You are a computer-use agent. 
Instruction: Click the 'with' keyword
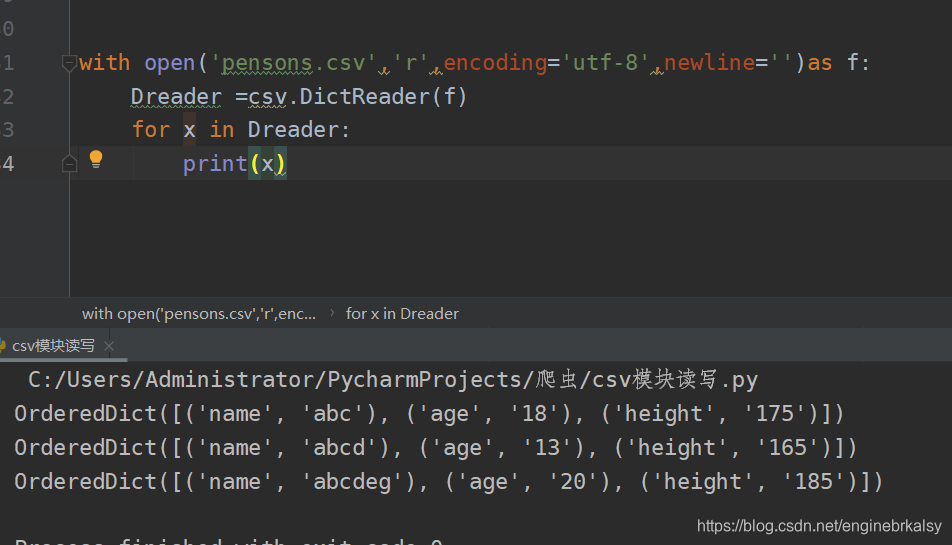coord(104,63)
